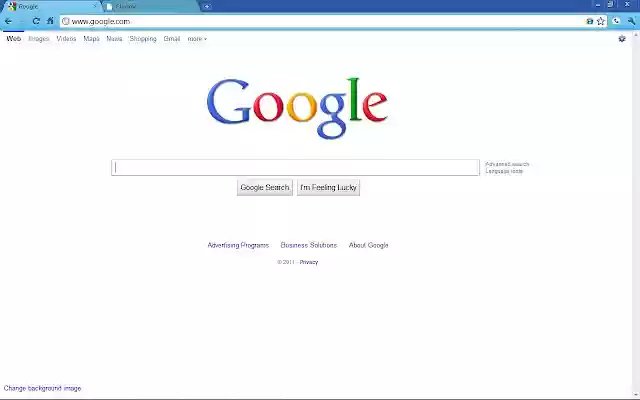Click the site info globe in address bar
Viewport: 640px width, 400px height.
point(66,21)
